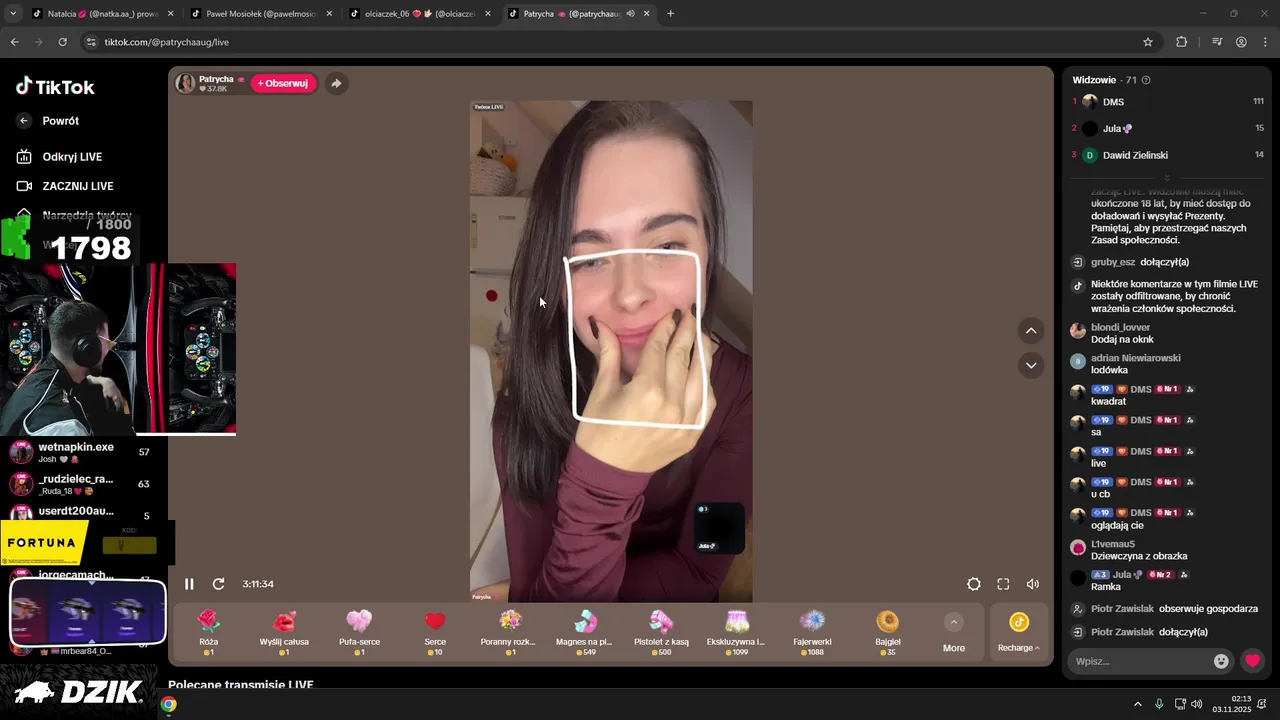Open the browser tab search dropdown

13,14
